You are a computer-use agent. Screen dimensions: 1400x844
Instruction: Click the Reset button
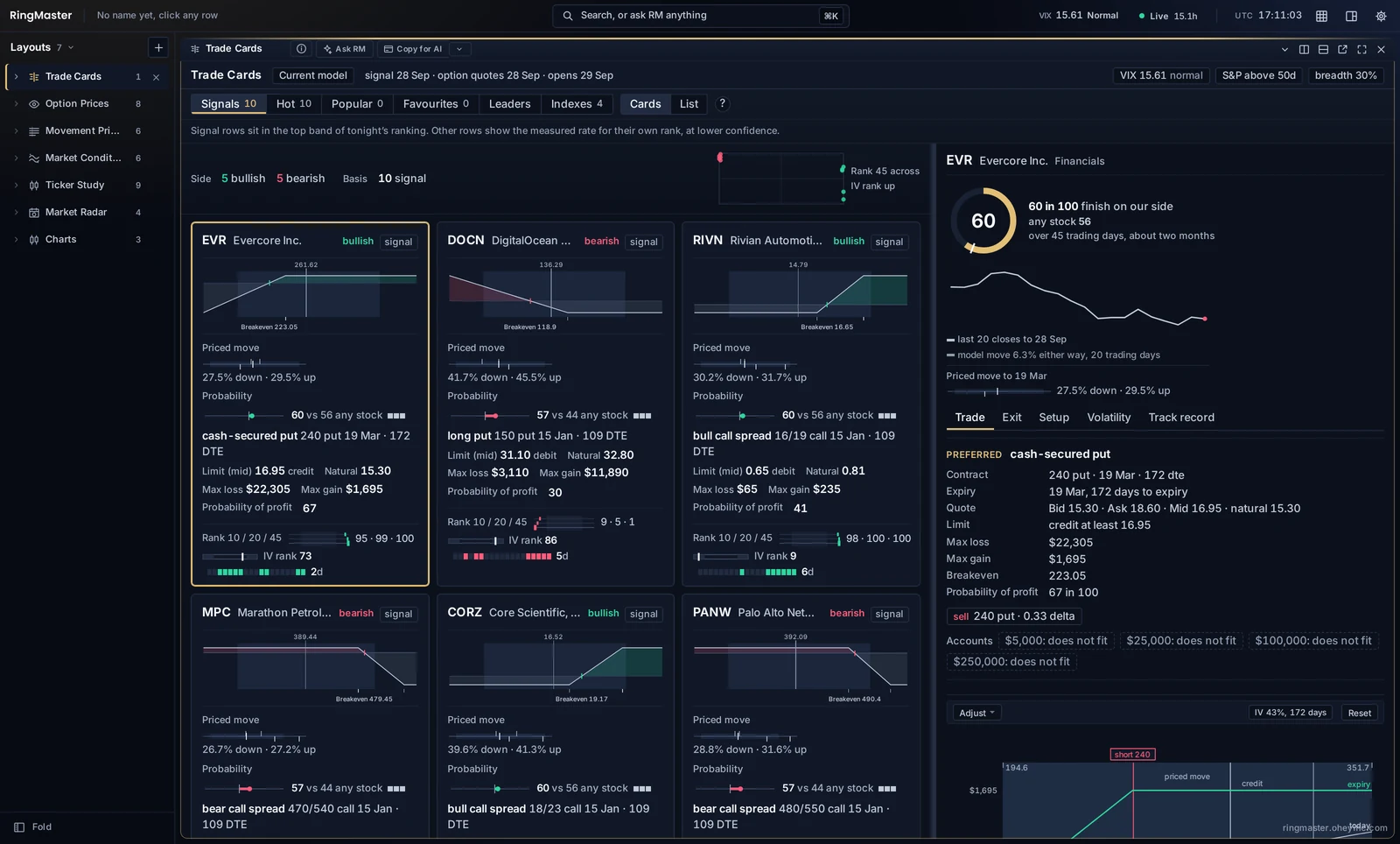(x=1359, y=713)
